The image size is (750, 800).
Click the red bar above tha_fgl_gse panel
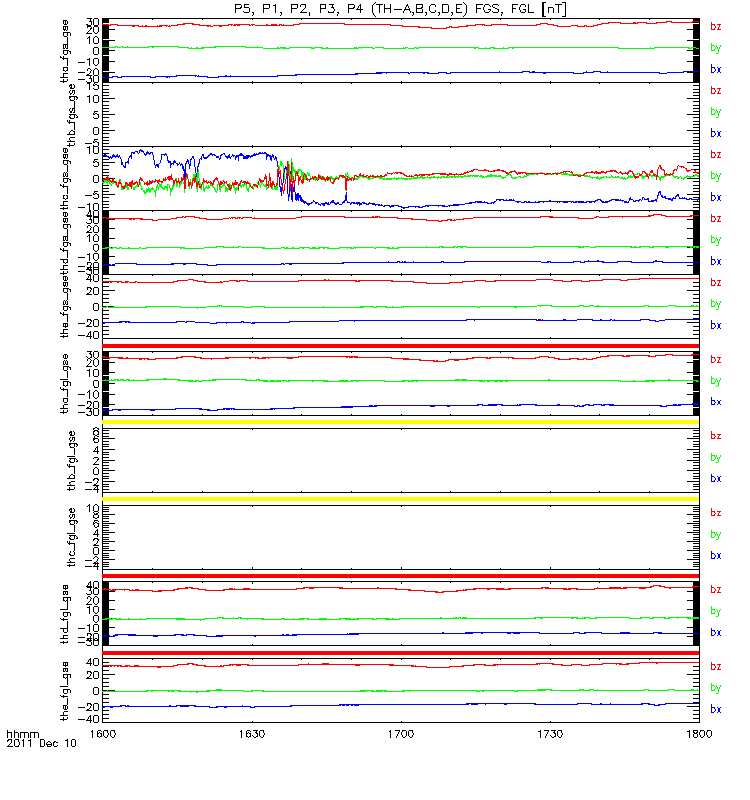coord(401,346)
